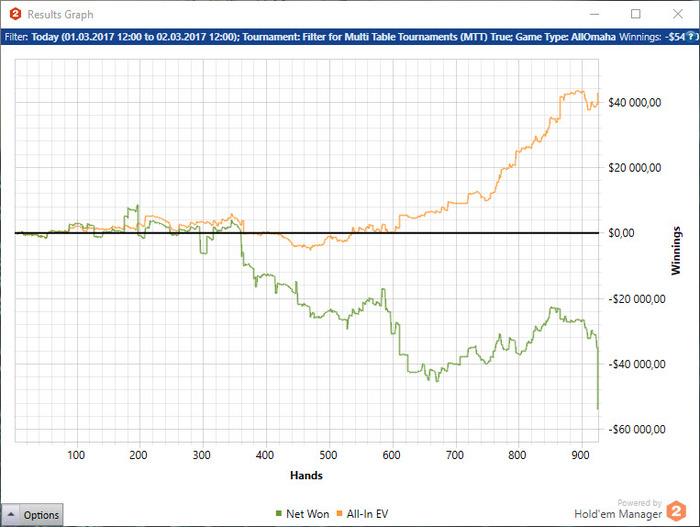This screenshot has height=527, width=700.
Task: Click the -$40 000,00 axis label
Action: click(637, 364)
